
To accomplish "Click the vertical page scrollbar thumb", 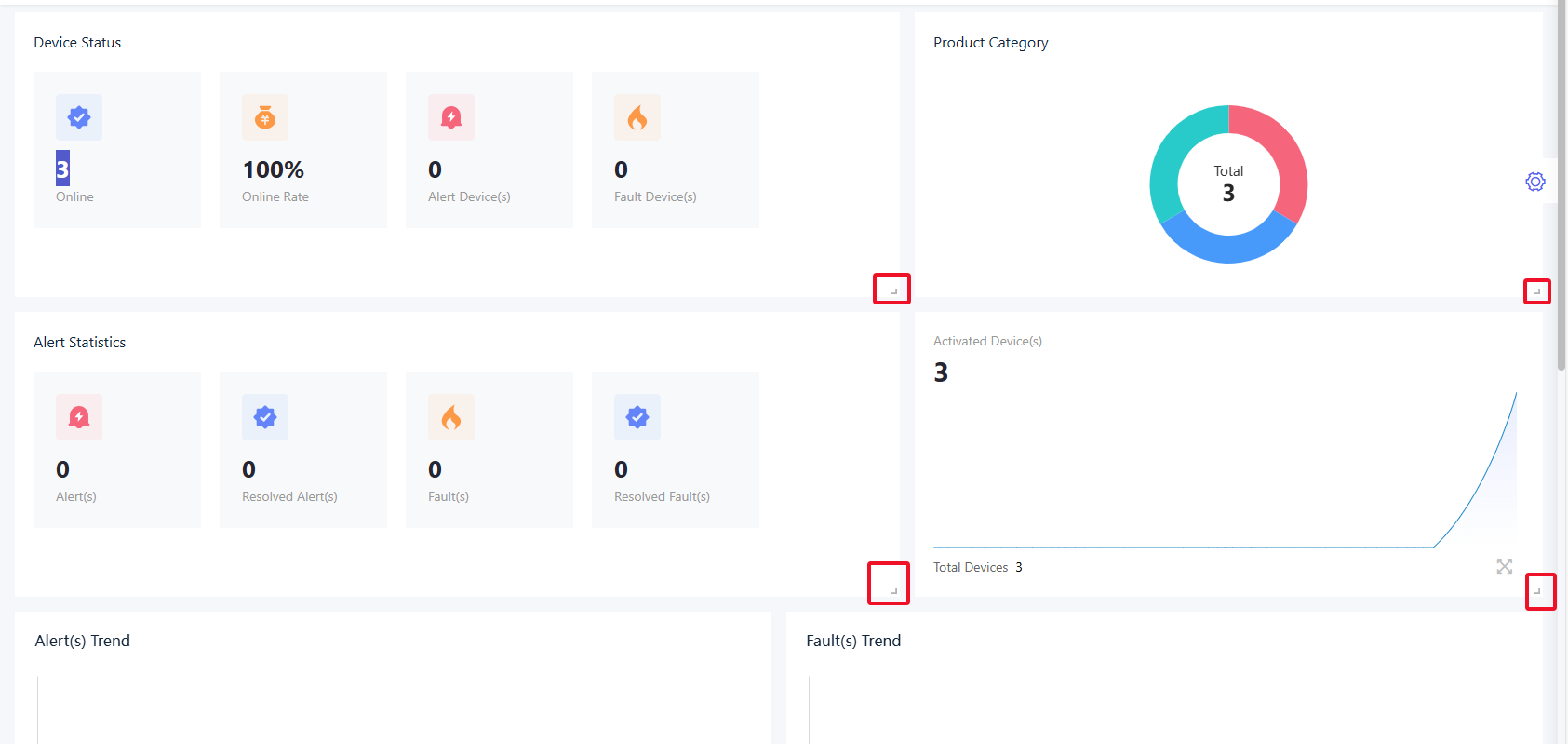I will [x=1561, y=186].
